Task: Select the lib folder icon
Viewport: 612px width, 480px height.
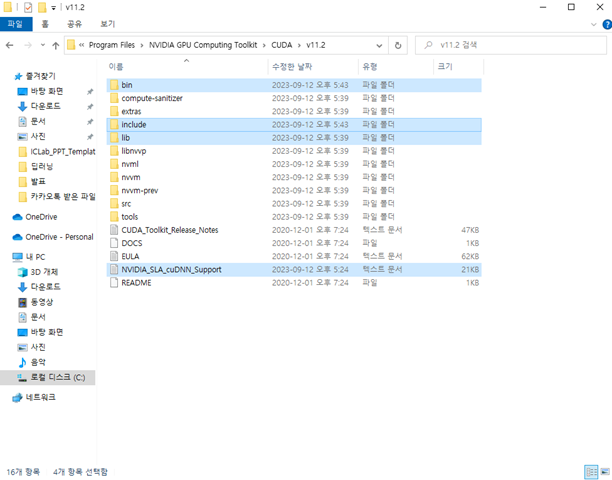Action: [114, 138]
